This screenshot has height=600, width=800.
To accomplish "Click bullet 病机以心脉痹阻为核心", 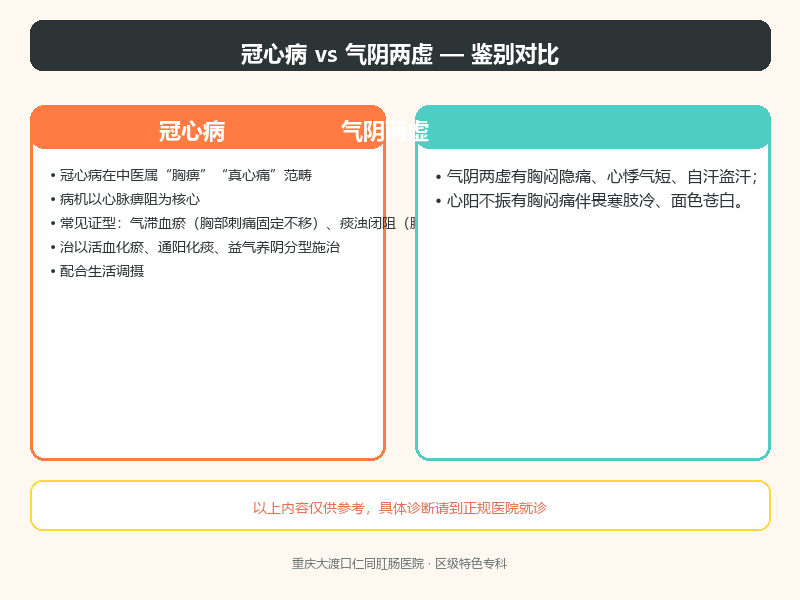I will 126,199.
